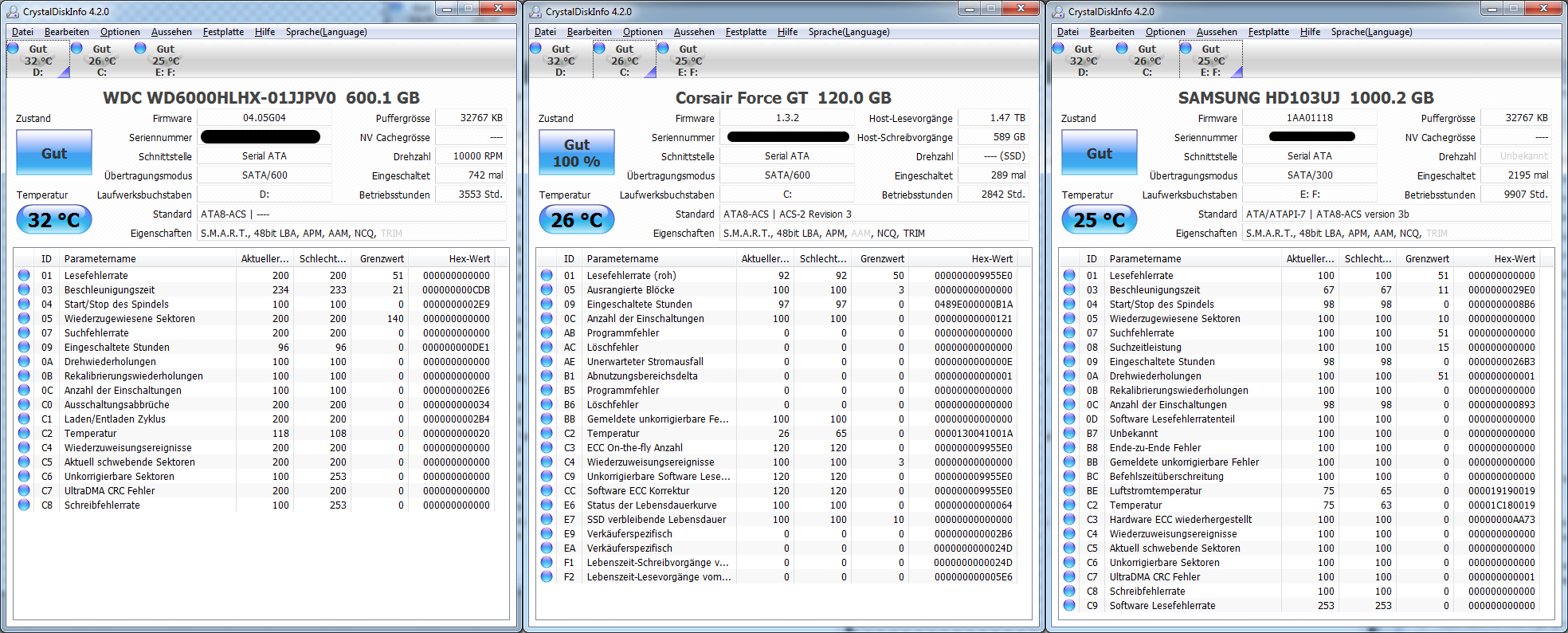
Task: Click the Gut health status button in the Samsung window
Action: (x=1100, y=153)
